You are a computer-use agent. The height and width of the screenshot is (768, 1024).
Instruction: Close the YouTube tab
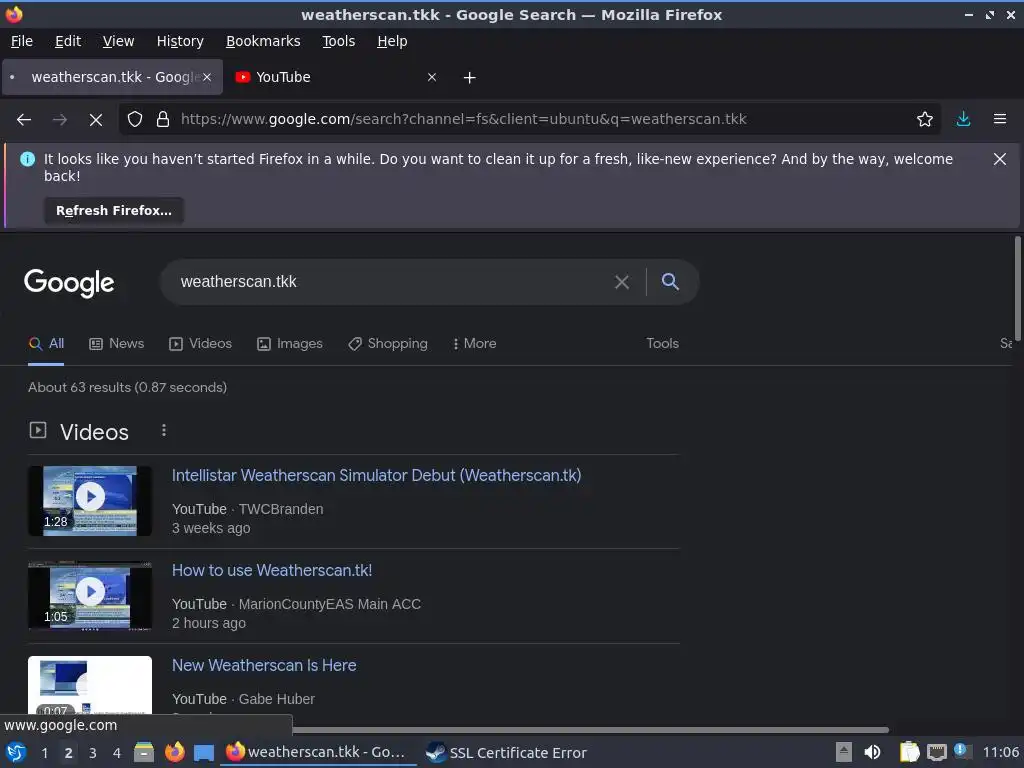point(432,77)
